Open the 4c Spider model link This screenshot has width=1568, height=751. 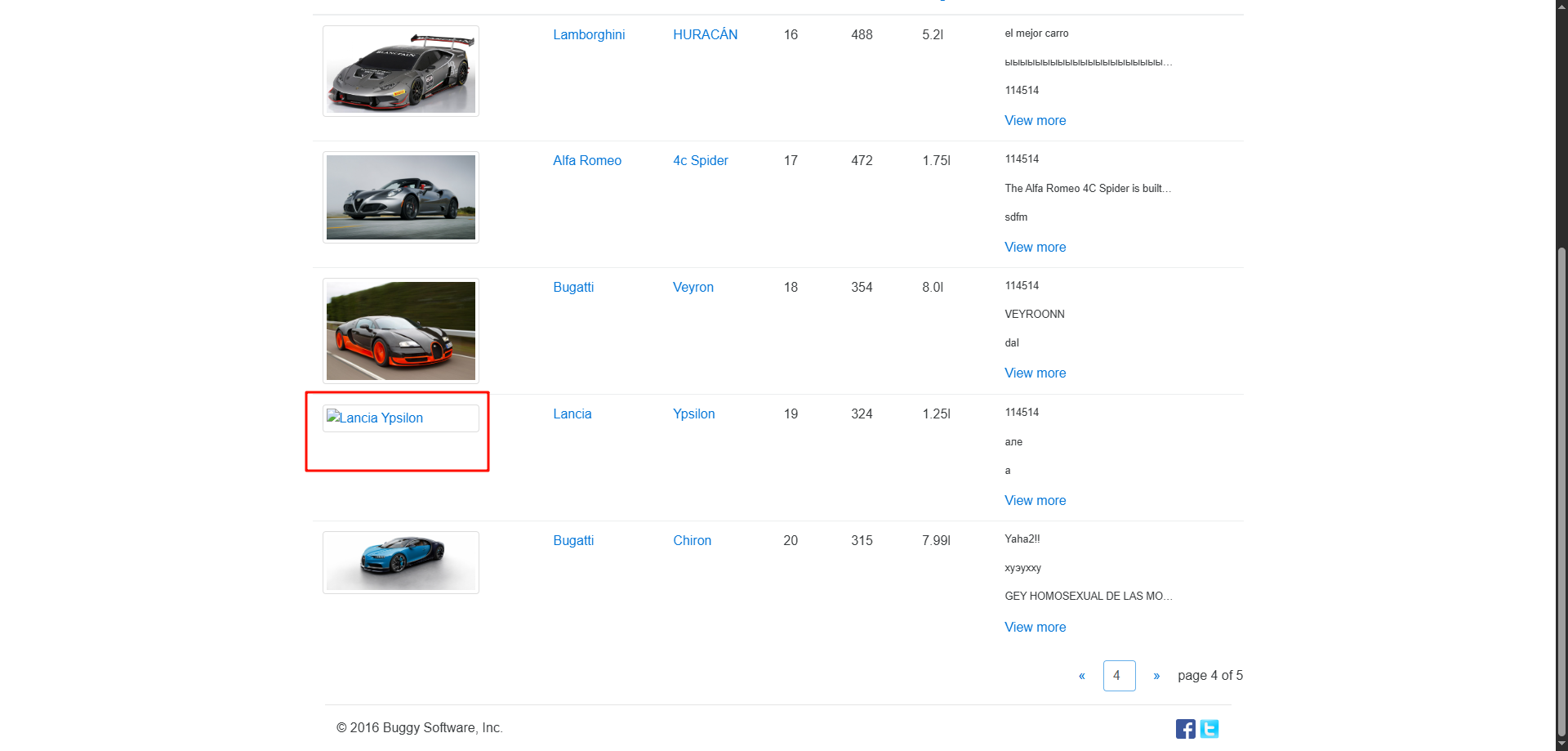(x=700, y=161)
